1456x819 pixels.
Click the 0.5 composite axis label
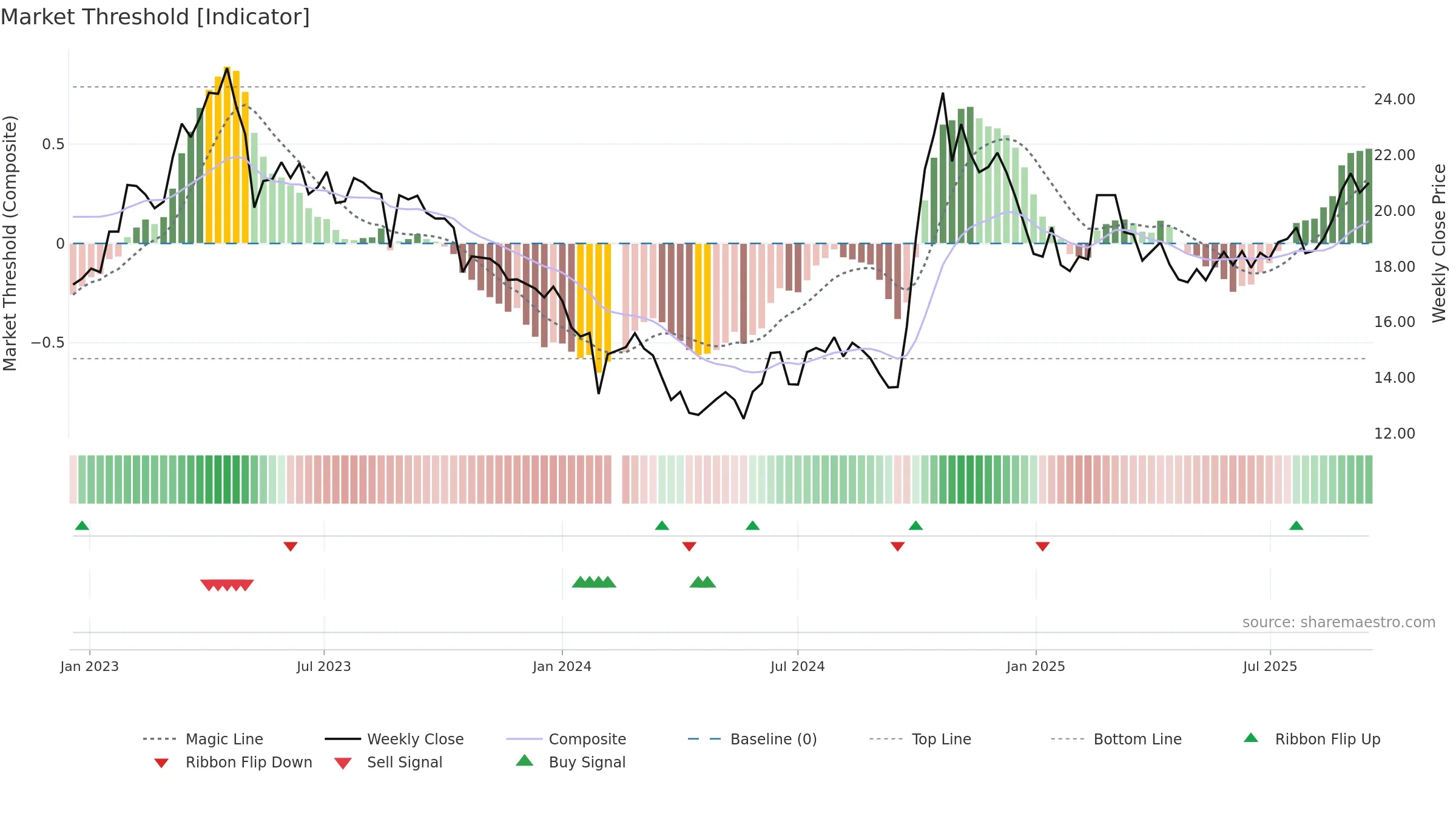point(53,144)
